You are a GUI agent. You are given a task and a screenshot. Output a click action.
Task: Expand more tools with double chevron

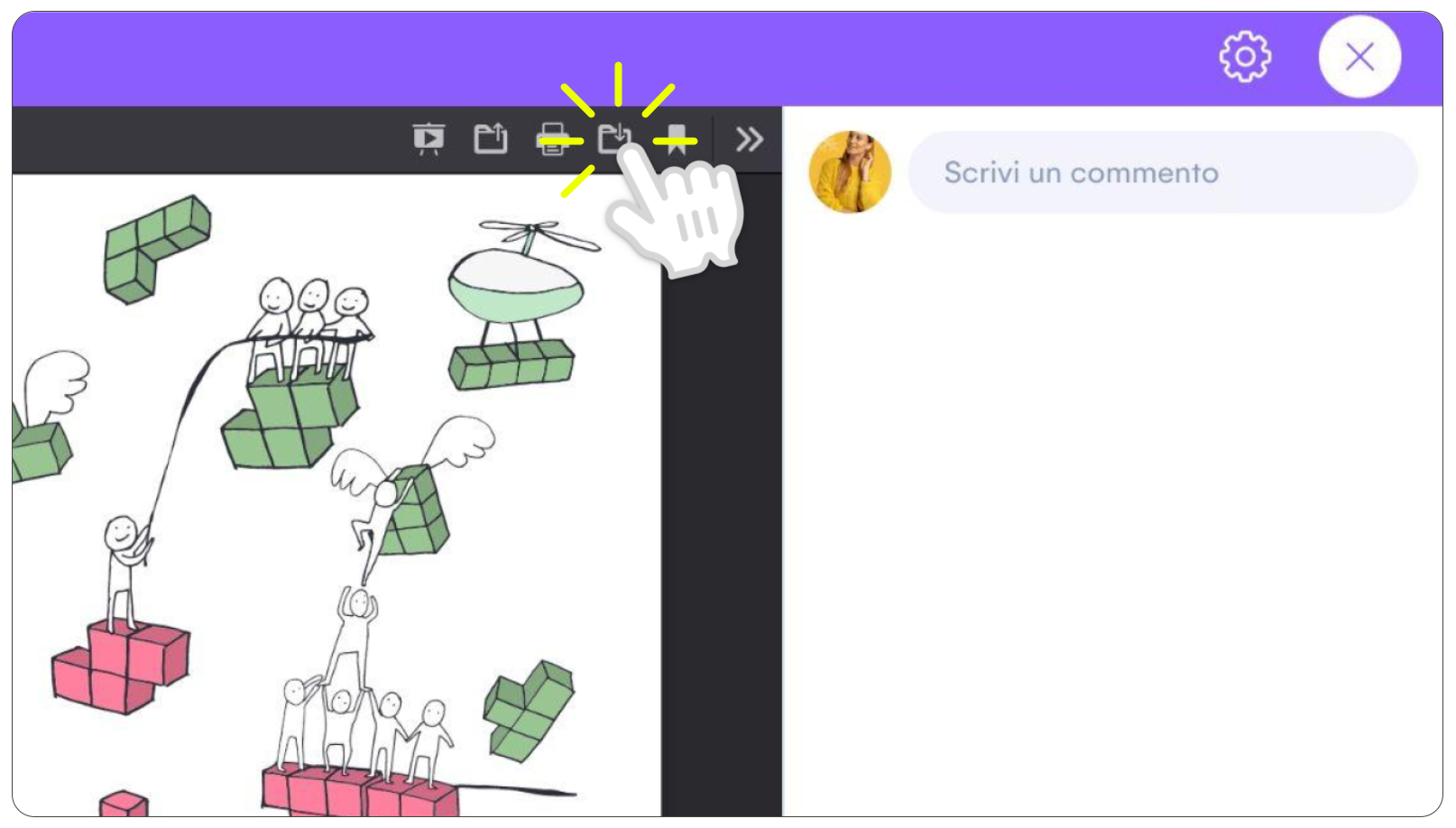(x=749, y=140)
